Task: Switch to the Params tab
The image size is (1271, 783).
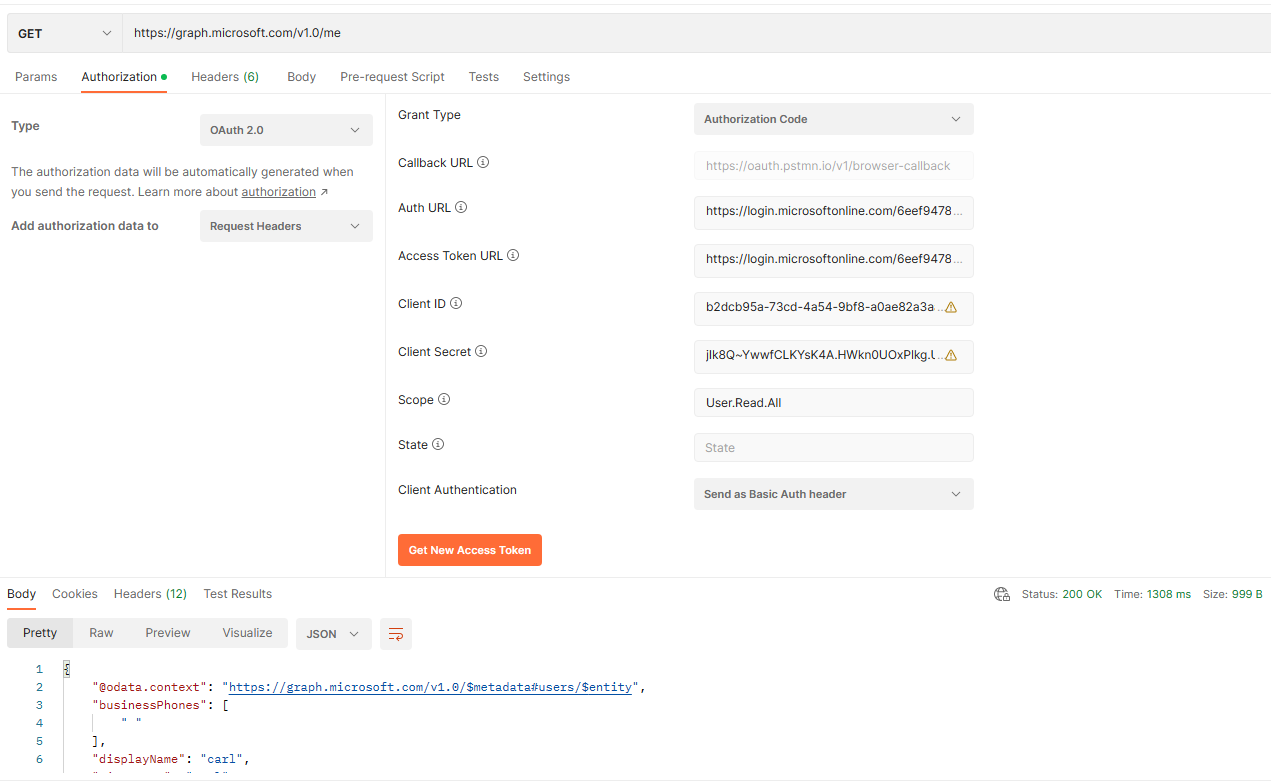Action: pyautogui.click(x=36, y=77)
